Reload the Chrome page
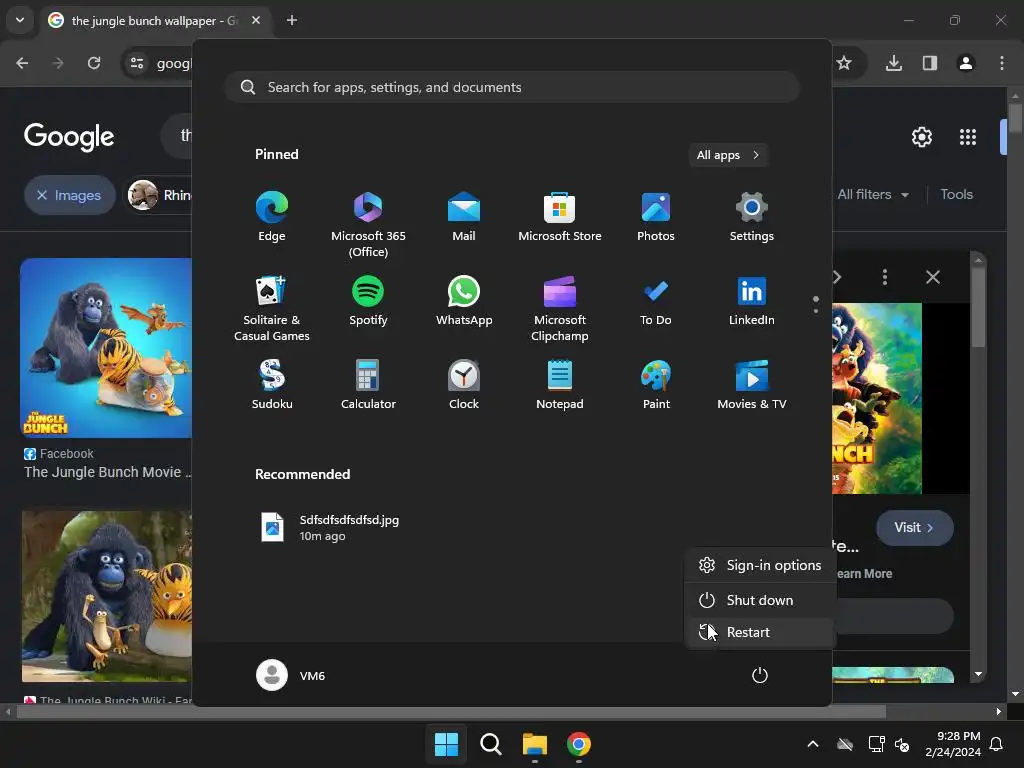The height and width of the screenshot is (768, 1024). pos(94,63)
